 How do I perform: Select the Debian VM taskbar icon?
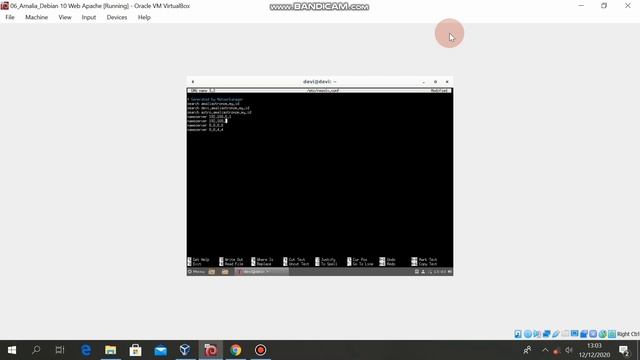coord(211,350)
